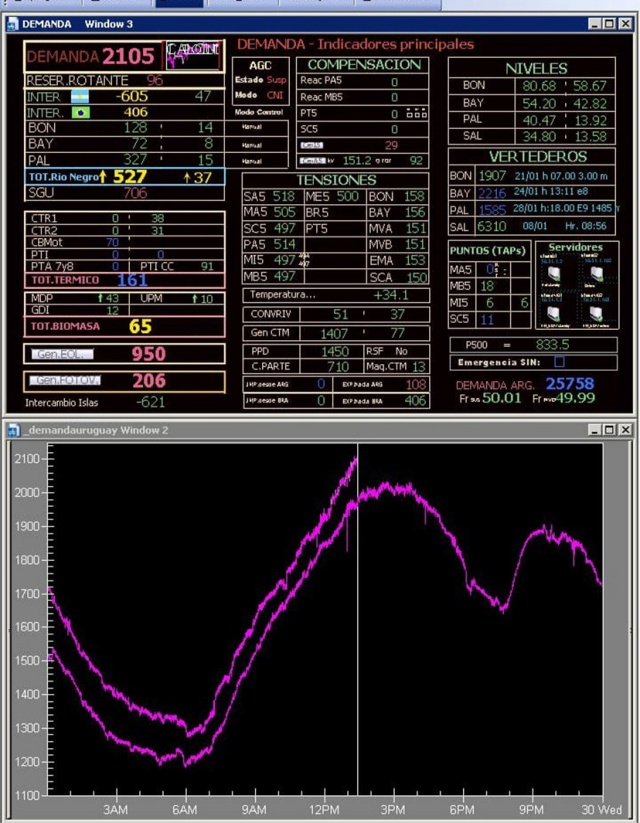640x823 pixels.
Task: Click the _demandauruguay Window 2 title icon
Action: (x=14, y=430)
